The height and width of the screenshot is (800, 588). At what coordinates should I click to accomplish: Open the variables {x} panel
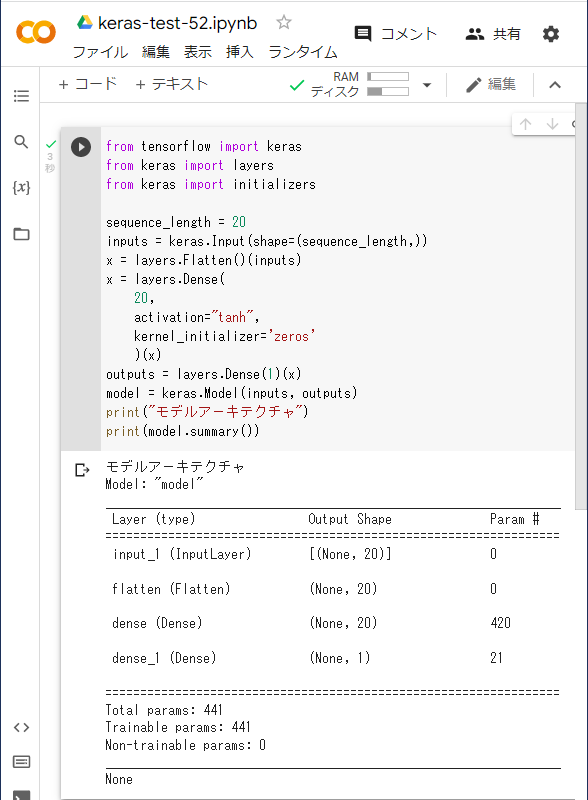[x=21, y=187]
